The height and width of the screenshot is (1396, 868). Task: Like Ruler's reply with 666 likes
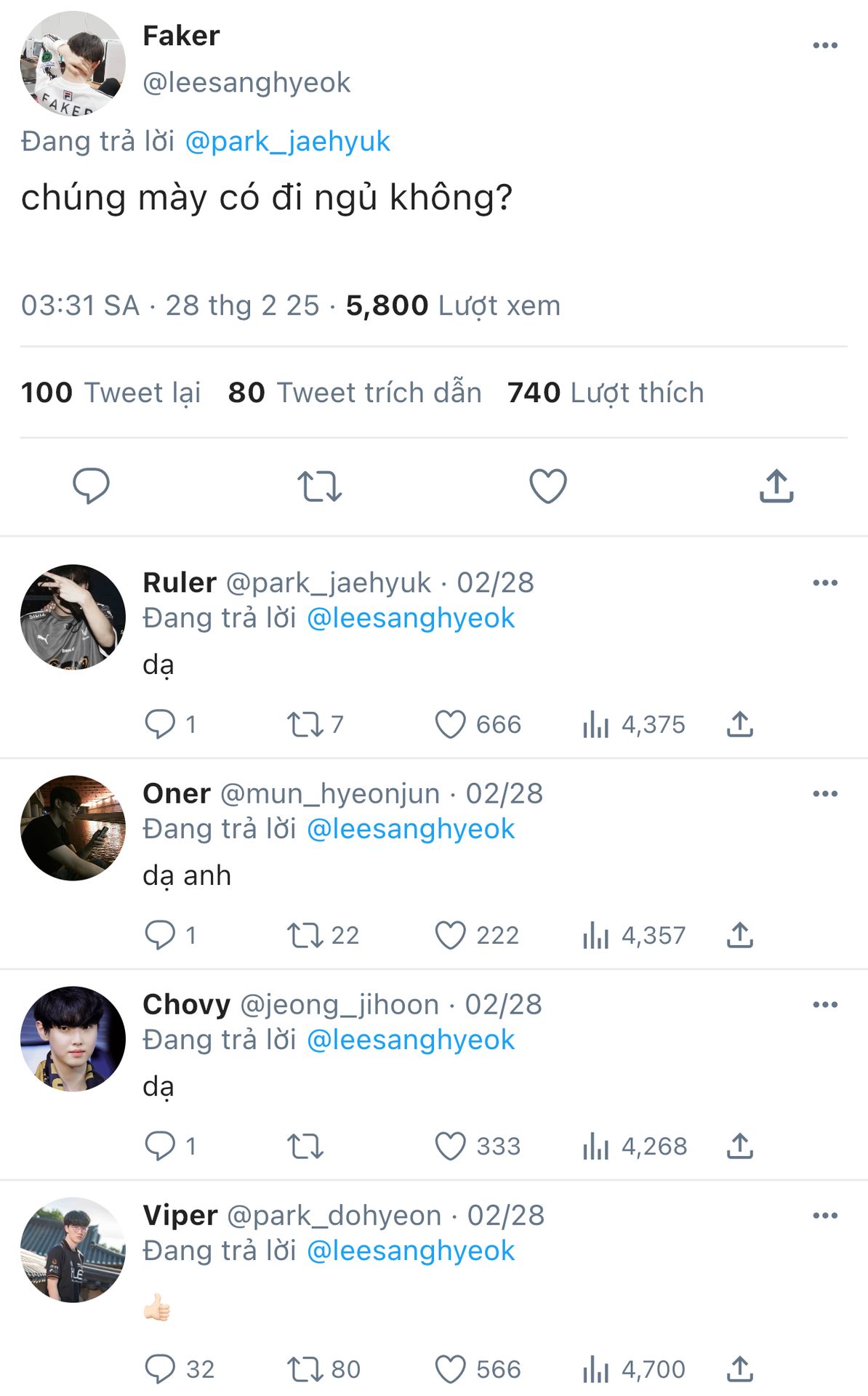coord(450,725)
